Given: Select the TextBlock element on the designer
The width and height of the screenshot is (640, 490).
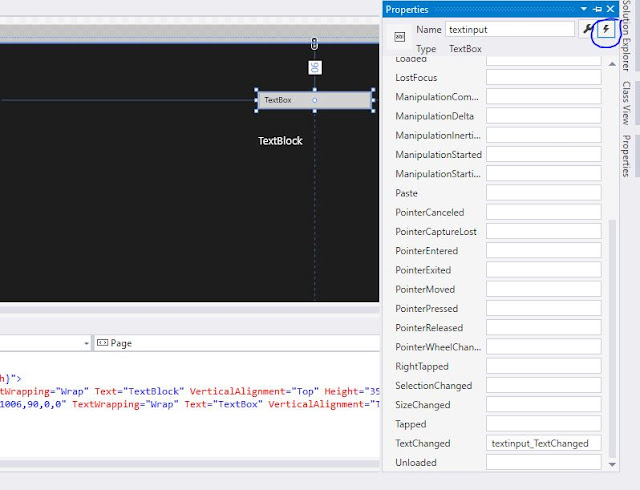Looking at the screenshot, I should (280, 141).
